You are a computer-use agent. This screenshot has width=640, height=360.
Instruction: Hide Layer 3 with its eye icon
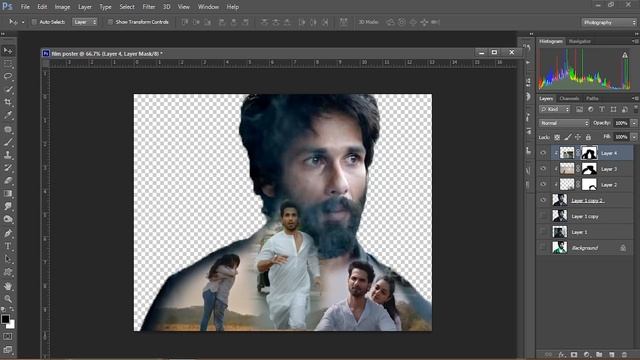click(543, 169)
